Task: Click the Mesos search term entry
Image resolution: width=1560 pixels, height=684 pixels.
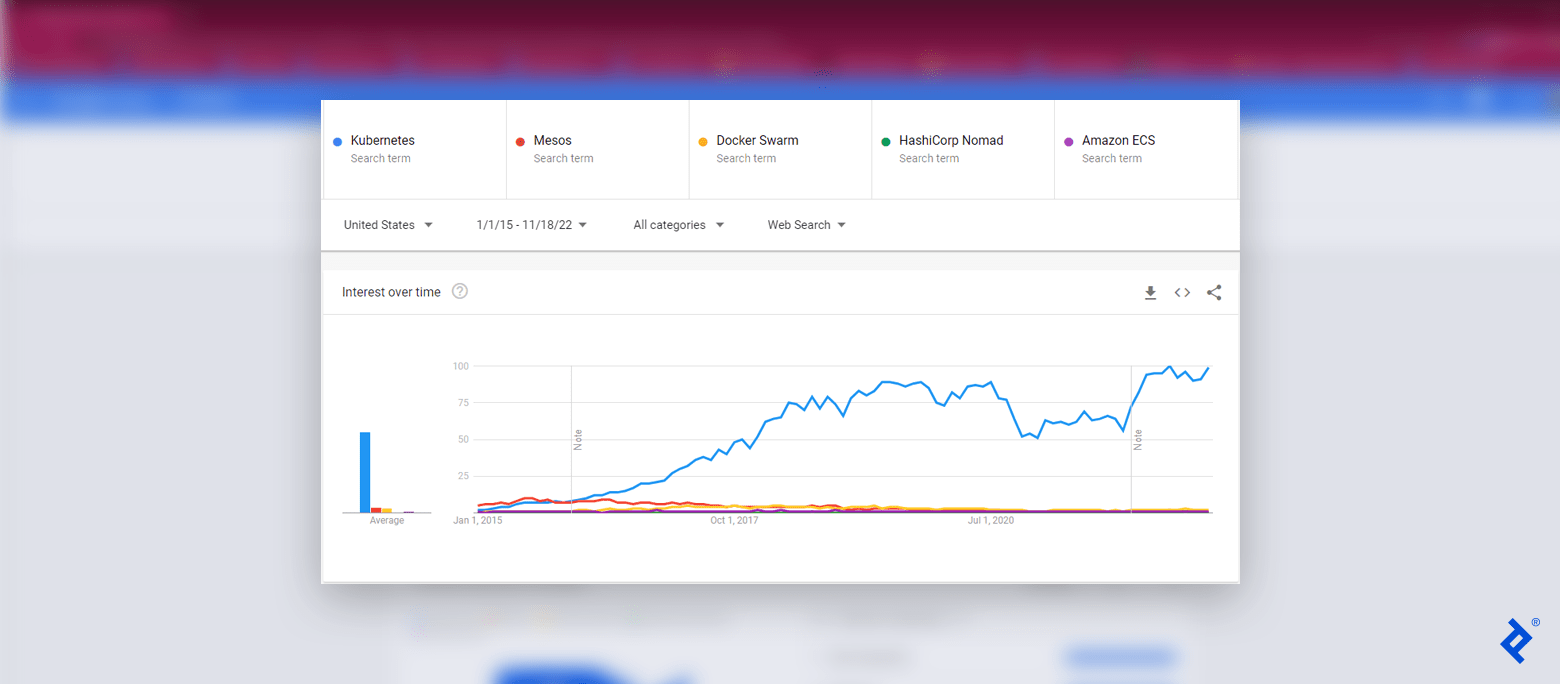Action: pos(595,148)
